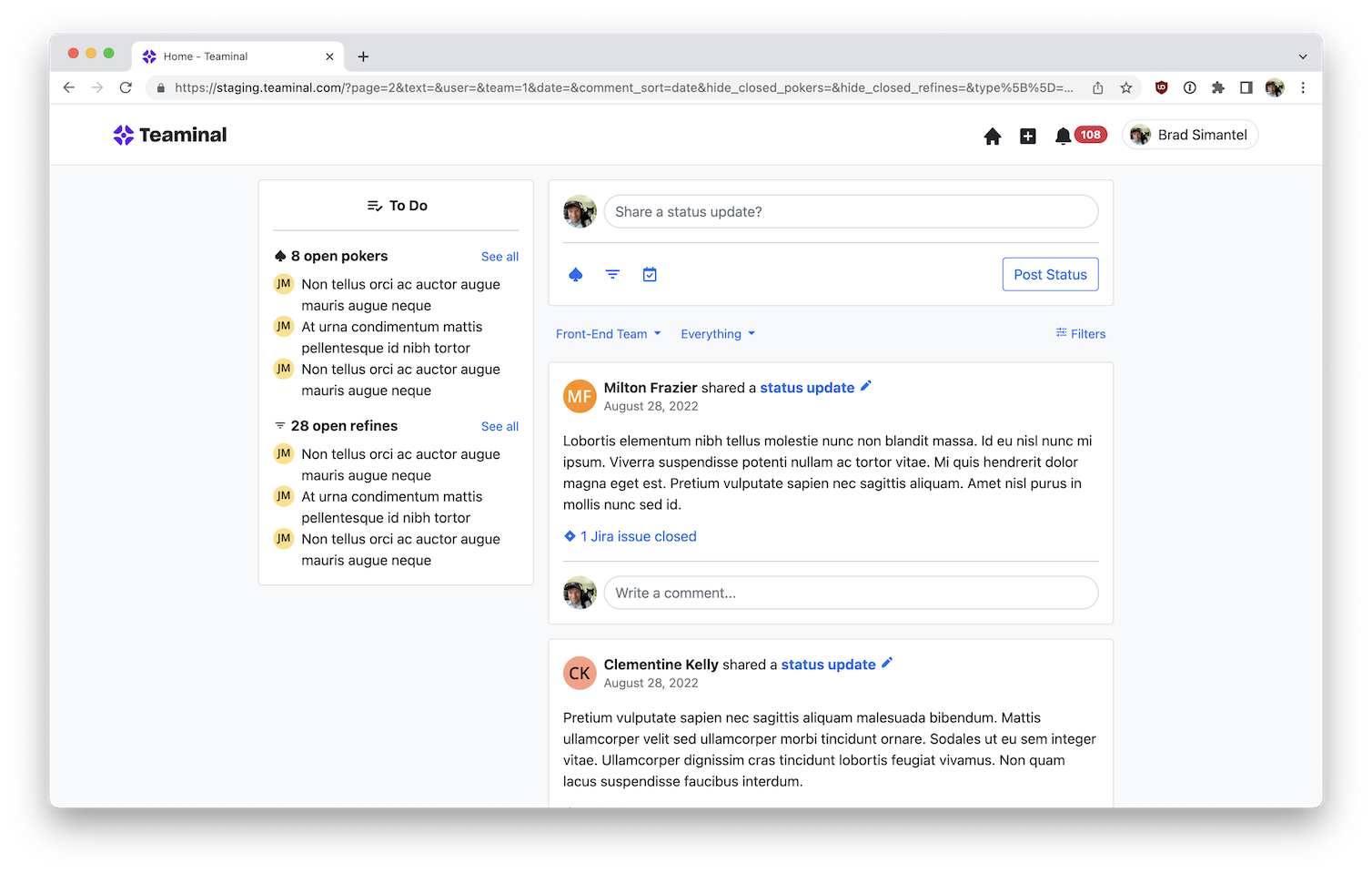Open the create new item plus icon
Screen dimensions: 1372x873
click(x=1027, y=135)
